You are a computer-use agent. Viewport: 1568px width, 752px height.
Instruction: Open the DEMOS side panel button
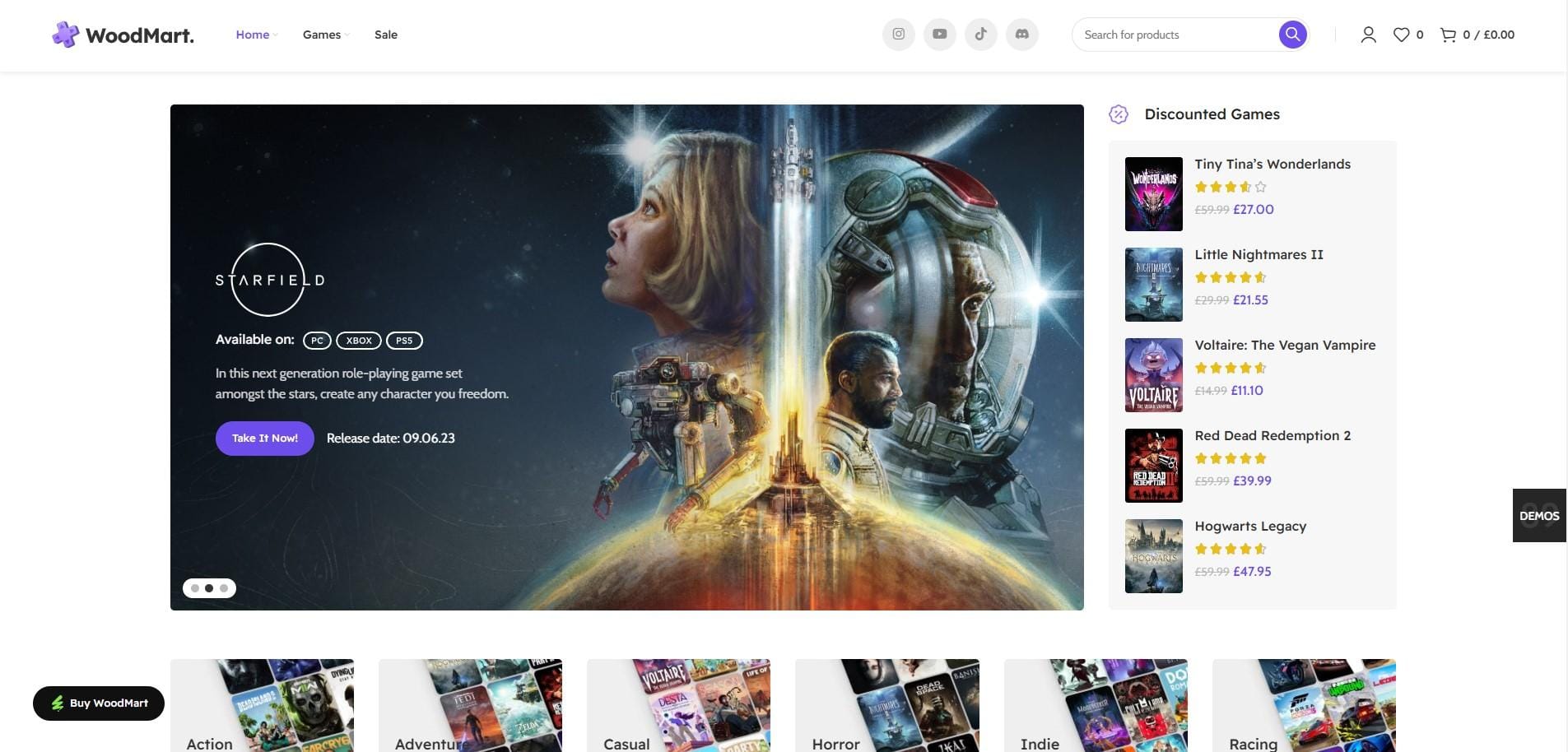point(1539,516)
